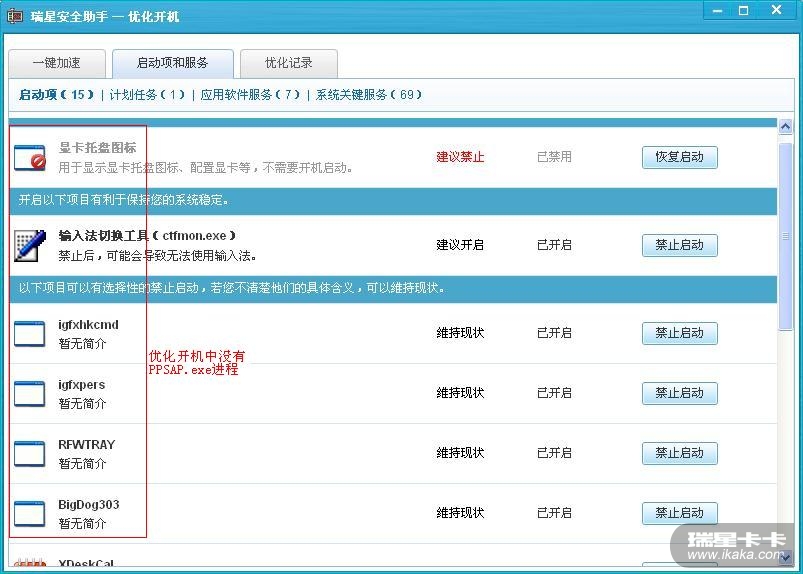Show the 系统关键服务 (69) list
This screenshot has width=803, height=574.
pyautogui.click(x=369, y=95)
